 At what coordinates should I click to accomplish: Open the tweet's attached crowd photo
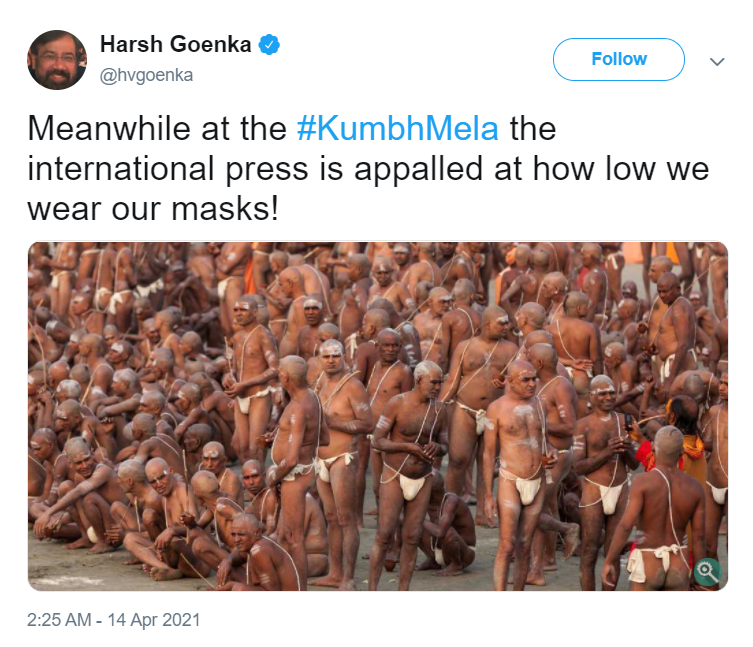point(377,415)
